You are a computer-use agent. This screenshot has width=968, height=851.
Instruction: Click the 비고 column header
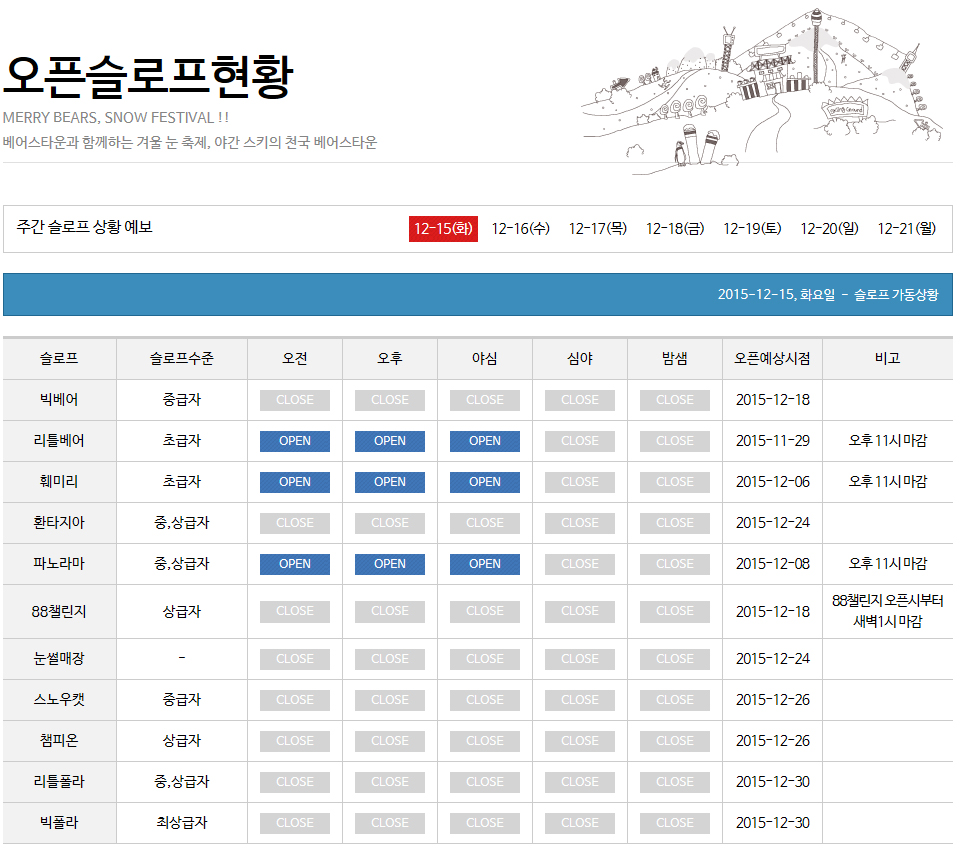click(x=887, y=358)
